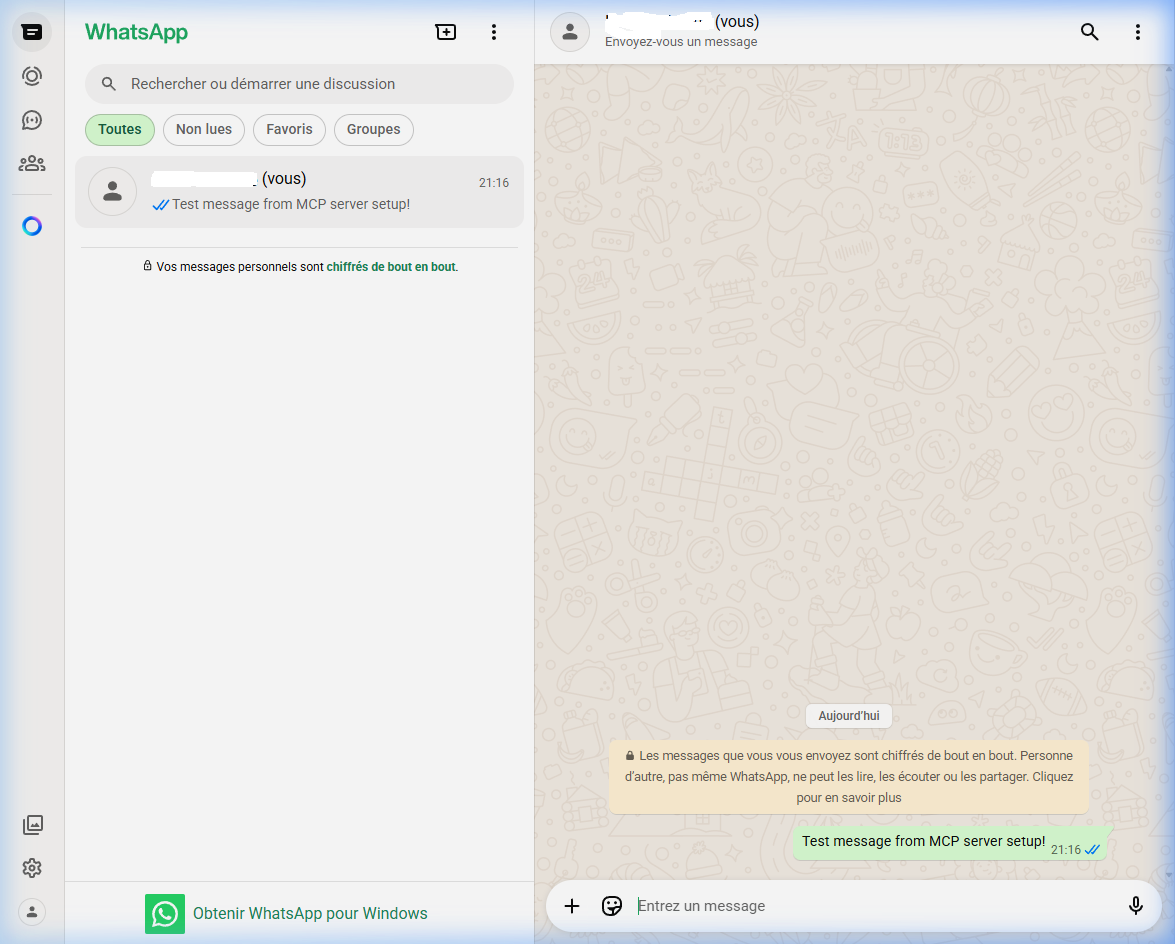1175x944 pixels.
Task: Select the Non lues filter
Action: pos(204,129)
